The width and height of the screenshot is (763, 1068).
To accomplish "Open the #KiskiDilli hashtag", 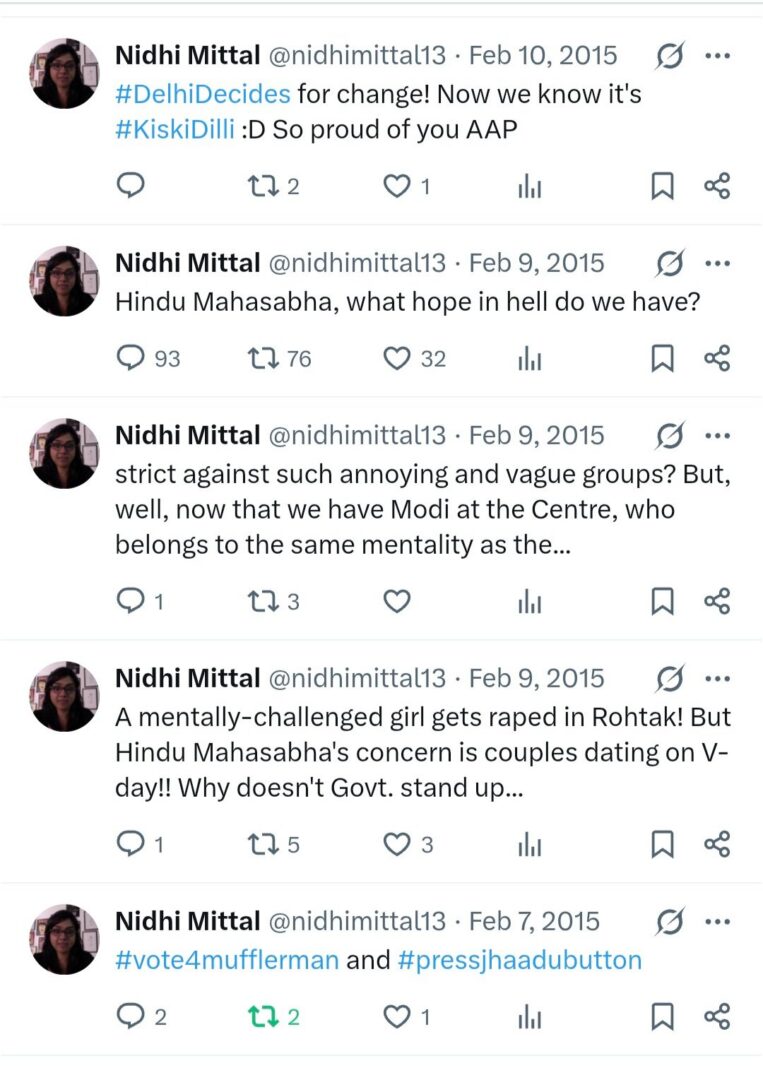I will (175, 129).
